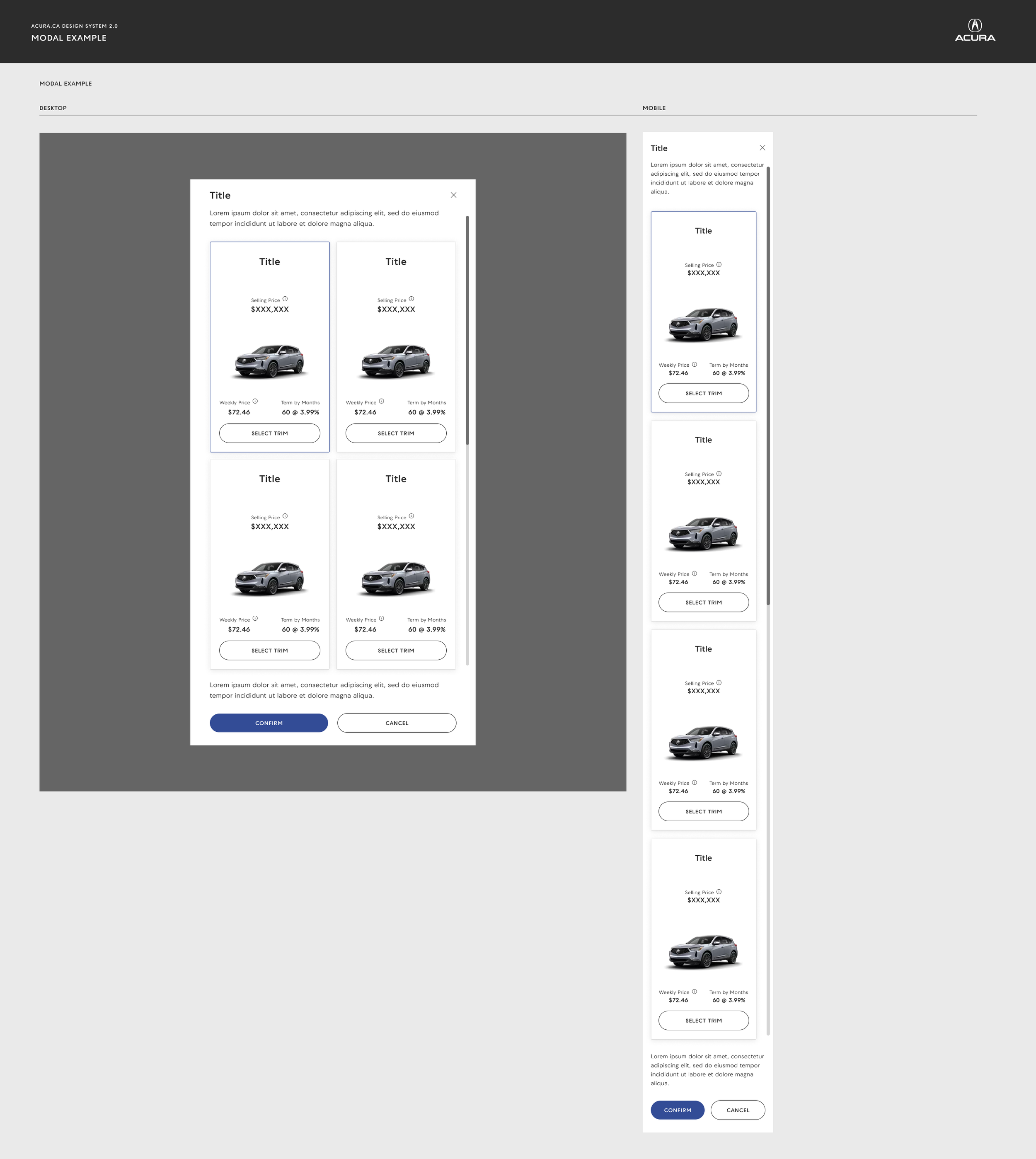
Task: Click the mobile modal's vertical scrollbar thumb
Action: click(x=768, y=386)
